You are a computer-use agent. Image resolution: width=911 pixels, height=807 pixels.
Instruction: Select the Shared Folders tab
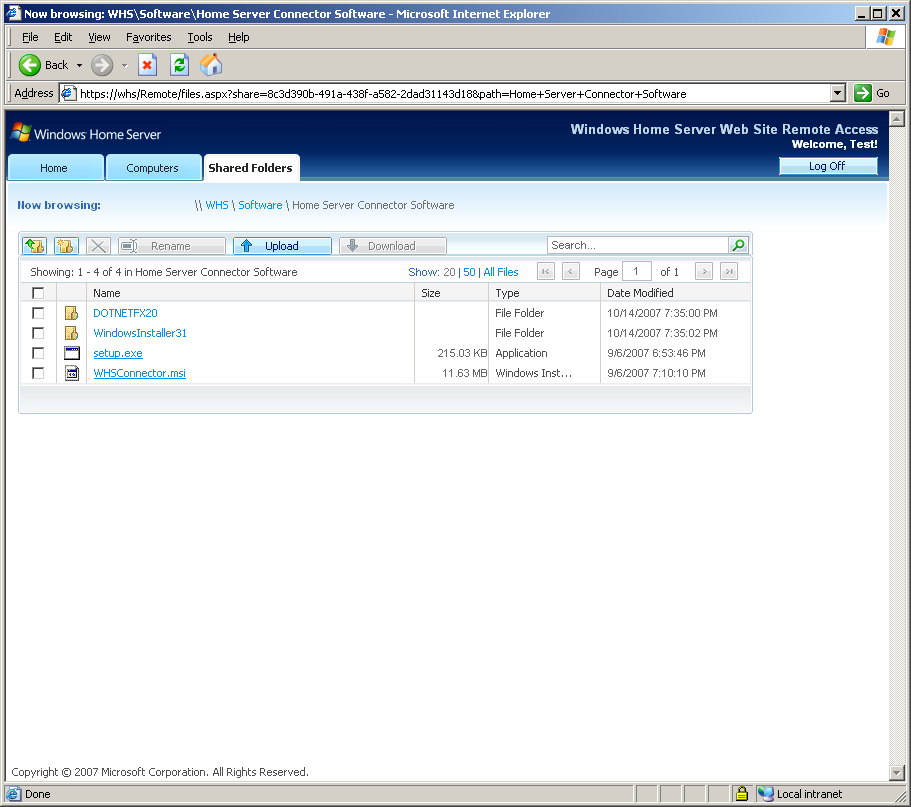pyautogui.click(x=251, y=168)
